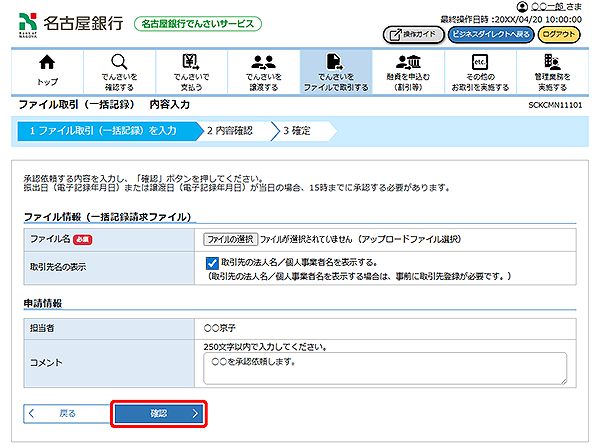Select step 1 ファイル取引(一括記録)を入力

[102, 130]
